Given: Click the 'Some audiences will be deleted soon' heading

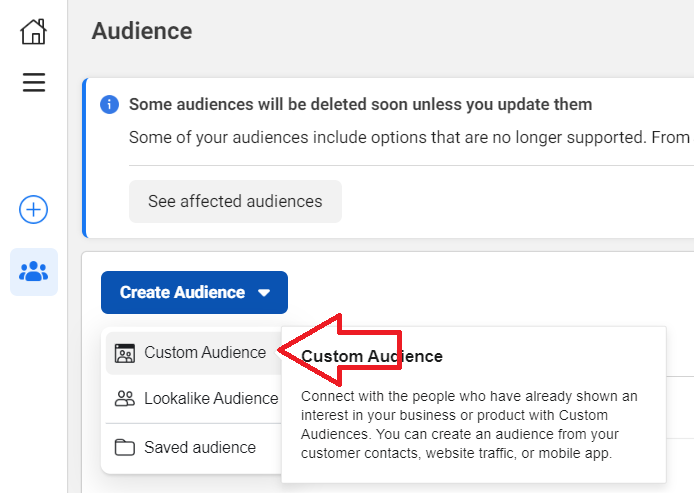Looking at the screenshot, I should coord(361,105).
